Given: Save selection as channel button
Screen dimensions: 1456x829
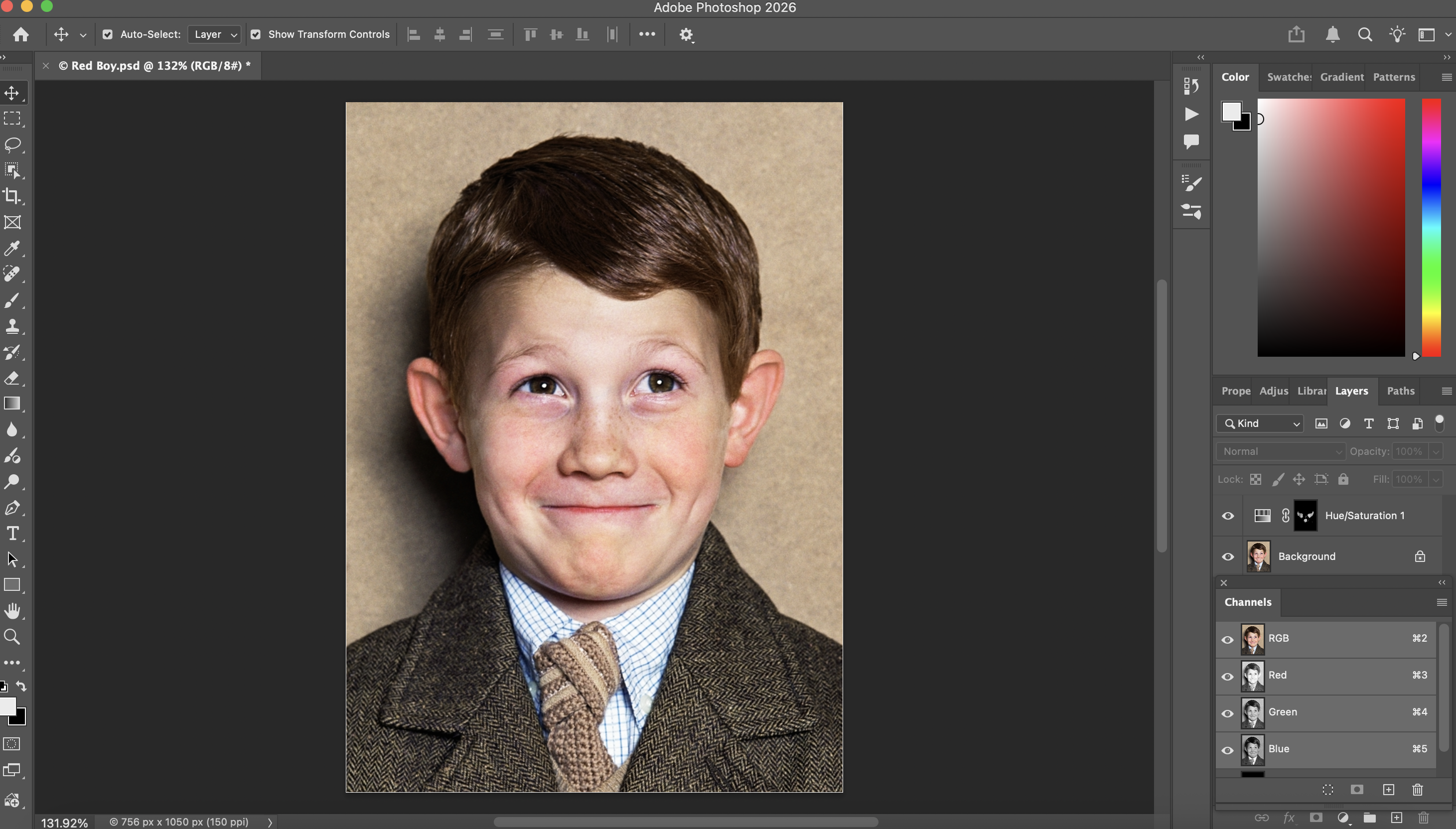Looking at the screenshot, I should coord(1357,790).
